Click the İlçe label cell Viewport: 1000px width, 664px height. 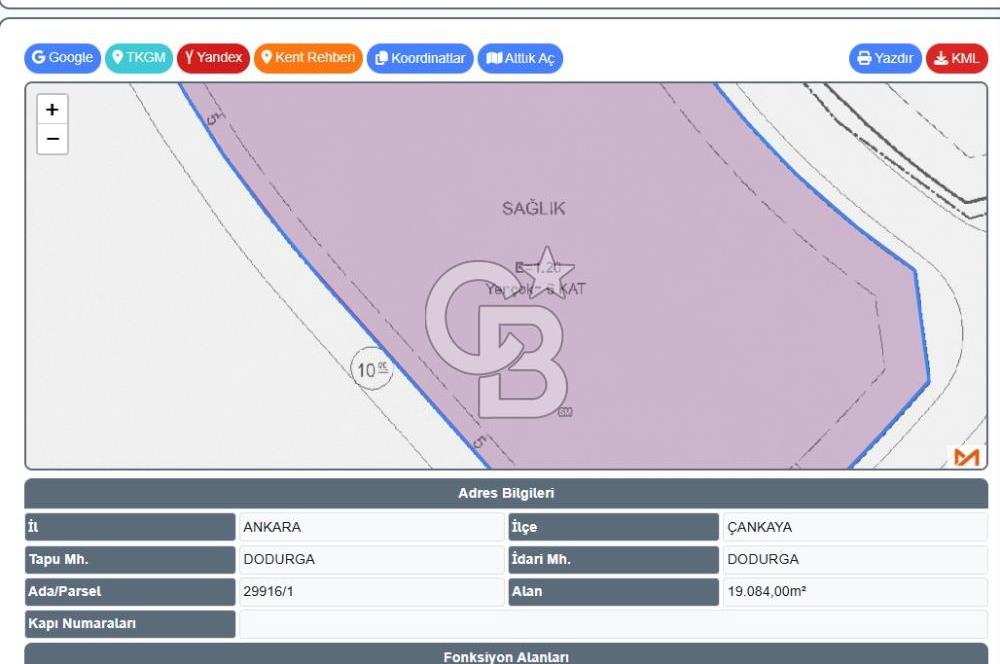click(x=614, y=527)
